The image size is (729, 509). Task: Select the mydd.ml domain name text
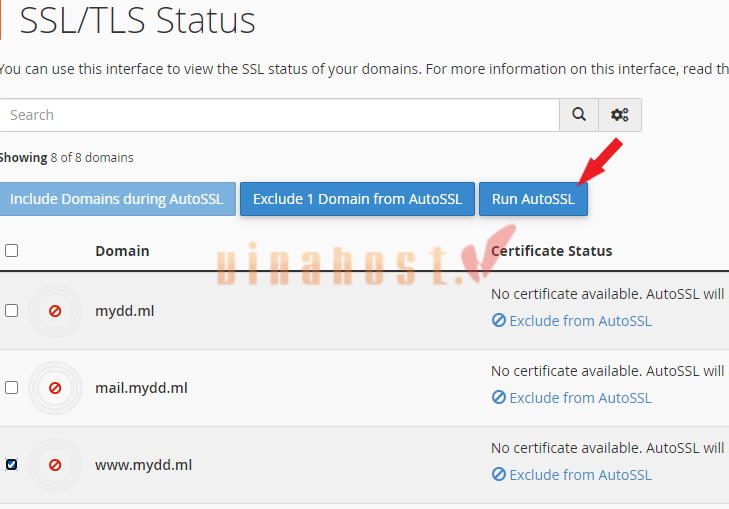(x=125, y=311)
